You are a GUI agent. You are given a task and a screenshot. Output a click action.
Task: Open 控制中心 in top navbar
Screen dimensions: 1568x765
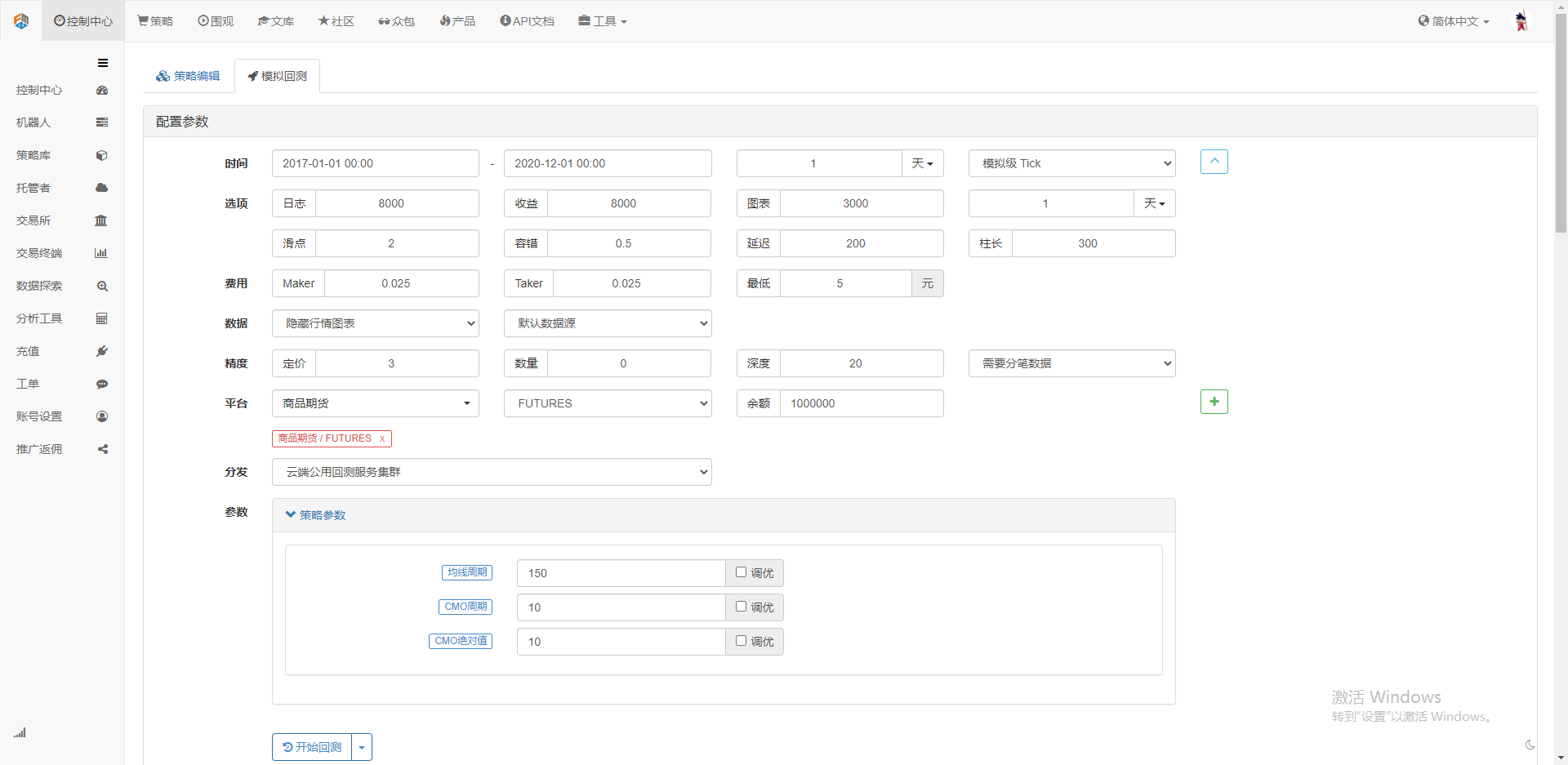[x=83, y=21]
